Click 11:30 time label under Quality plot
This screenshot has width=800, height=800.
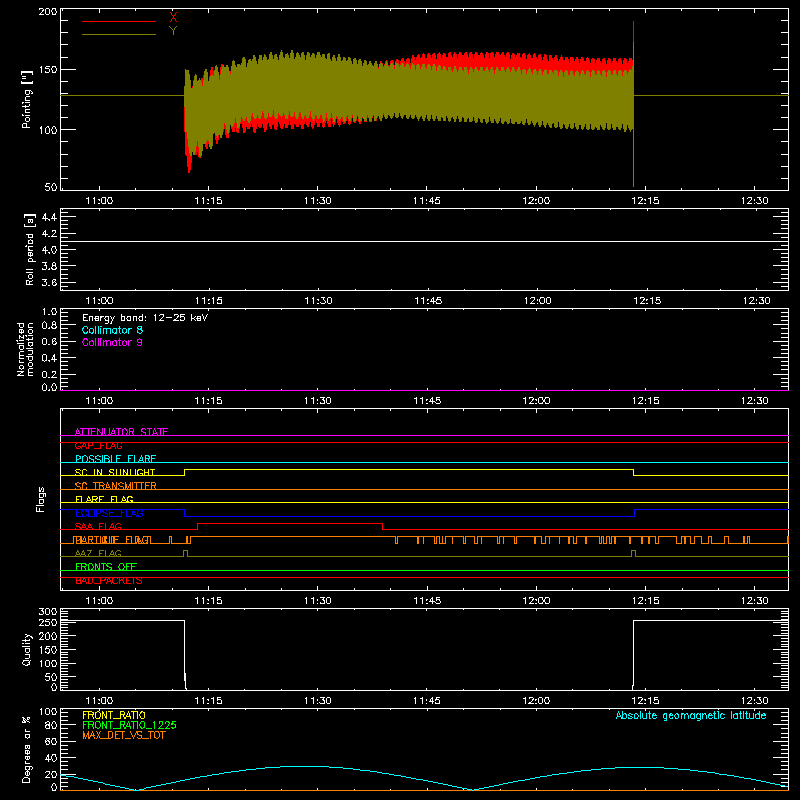click(x=318, y=701)
